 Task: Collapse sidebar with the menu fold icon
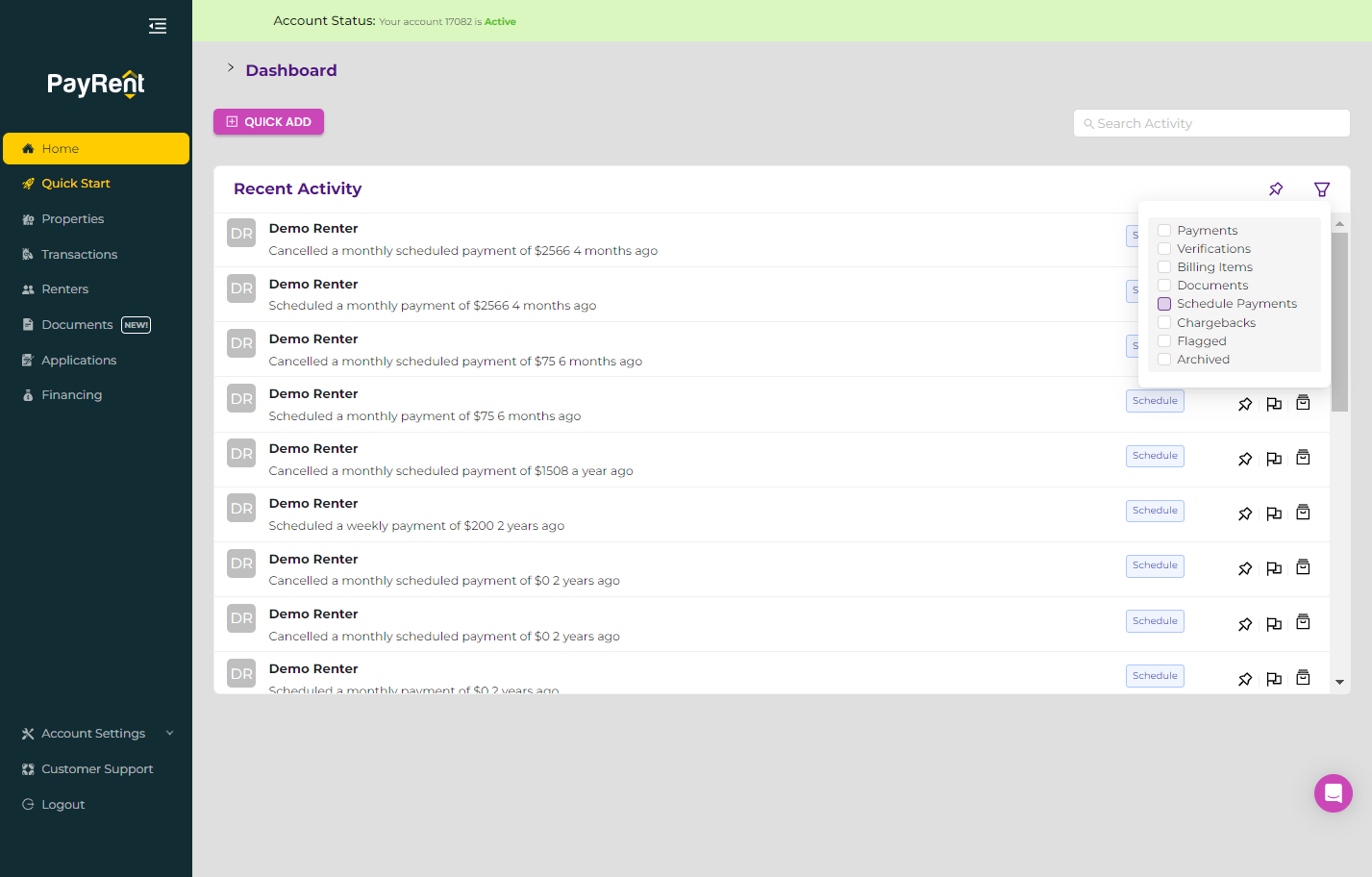click(x=158, y=26)
